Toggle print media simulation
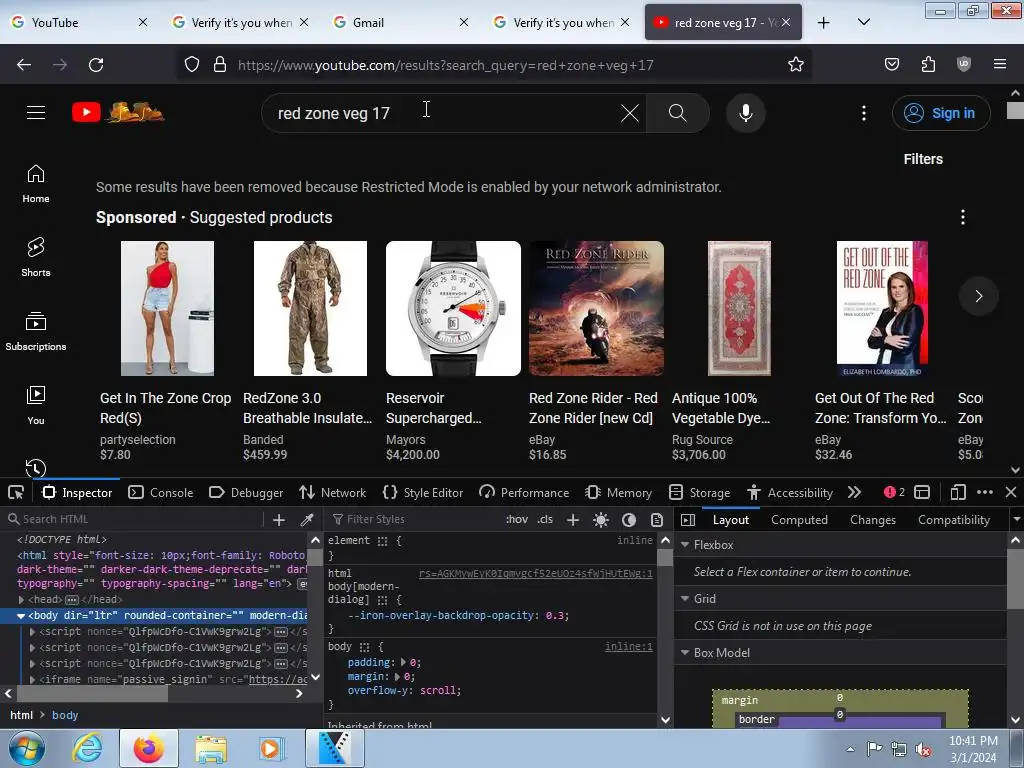 [656, 520]
